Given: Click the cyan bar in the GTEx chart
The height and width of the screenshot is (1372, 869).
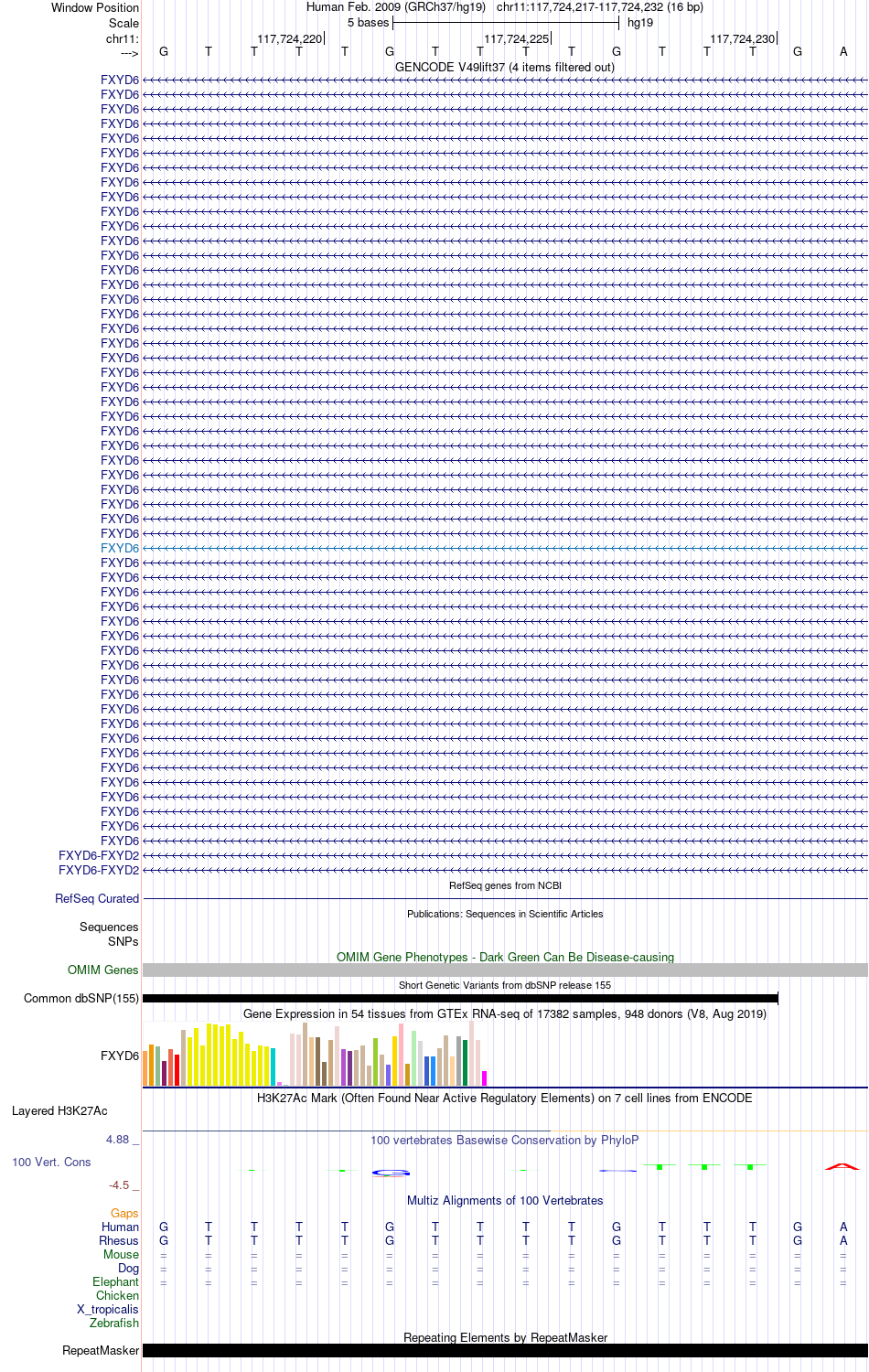Looking at the screenshot, I should [274, 1067].
